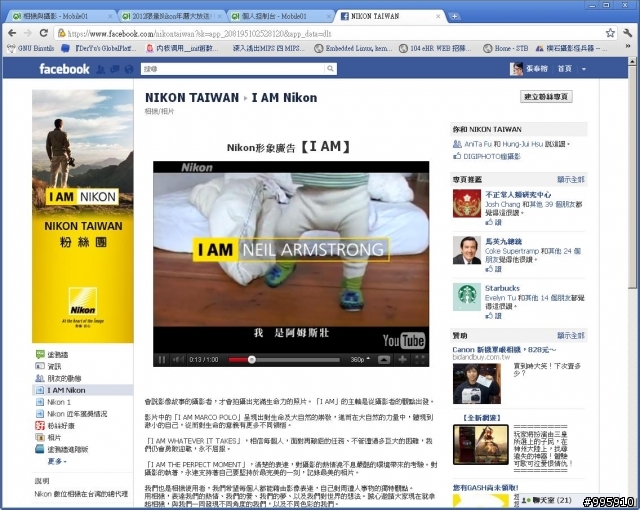Expand more sidebar items with 更多
This screenshot has height=510, width=640.
click(x=57, y=461)
